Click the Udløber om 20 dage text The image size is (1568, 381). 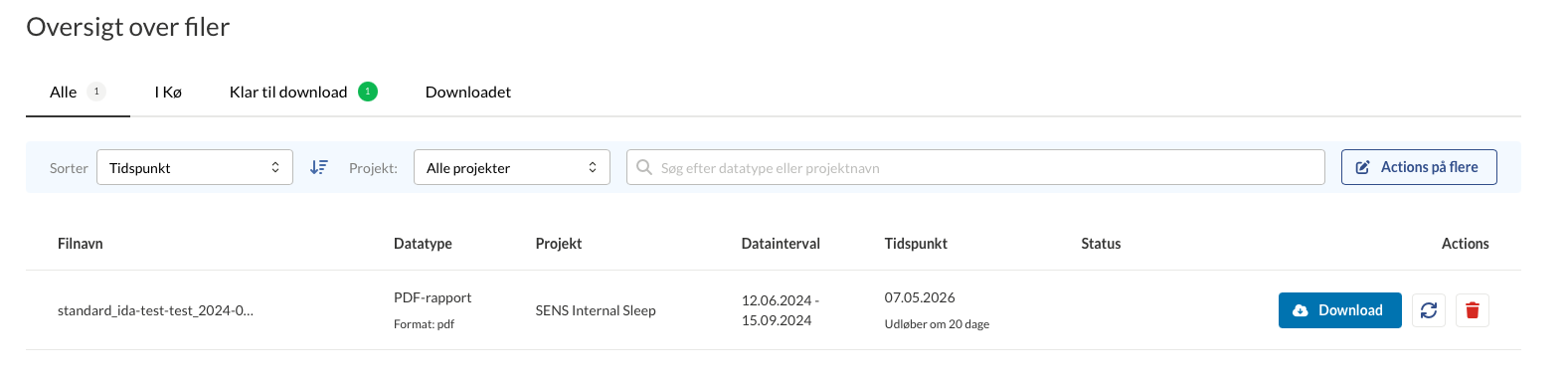coord(937,324)
